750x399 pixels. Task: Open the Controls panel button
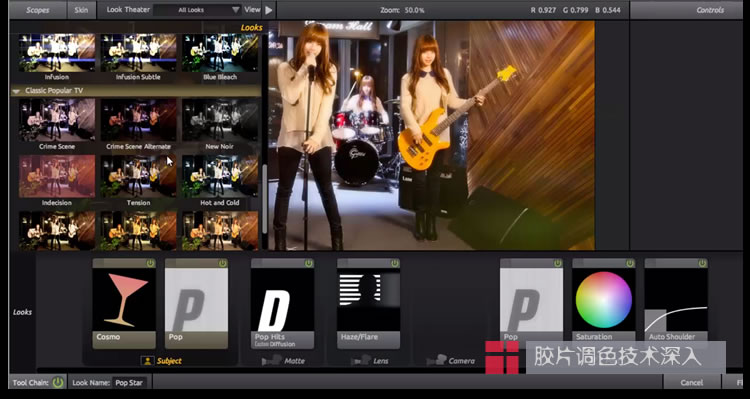coord(710,10)
